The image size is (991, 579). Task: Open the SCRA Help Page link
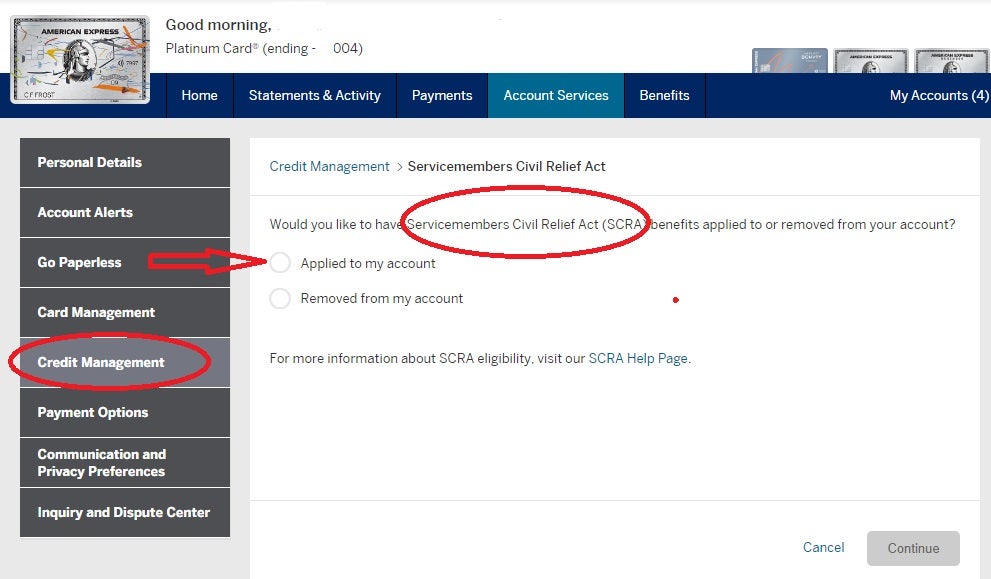click(638, 358)
